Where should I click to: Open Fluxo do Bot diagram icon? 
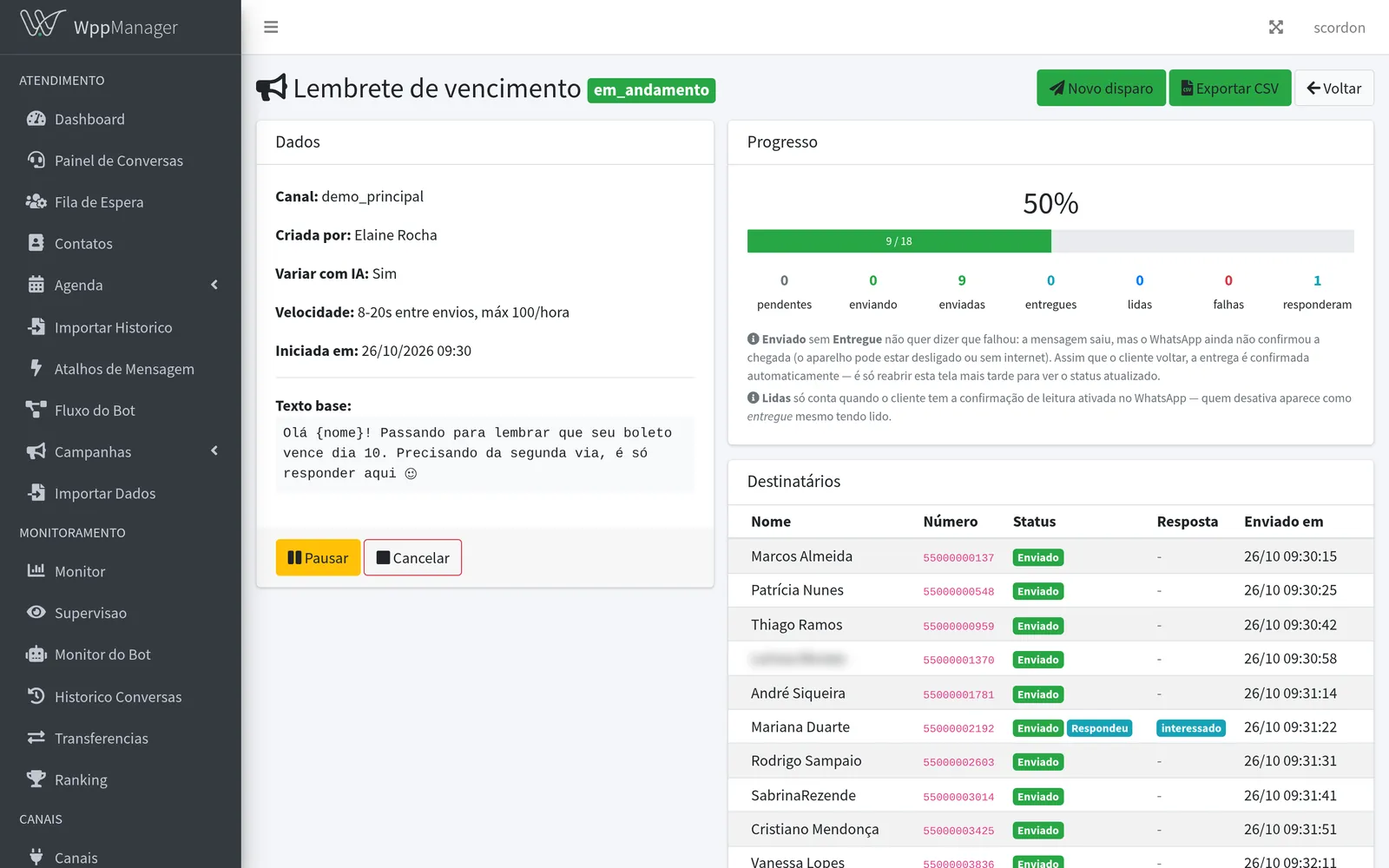coord(36,410)
